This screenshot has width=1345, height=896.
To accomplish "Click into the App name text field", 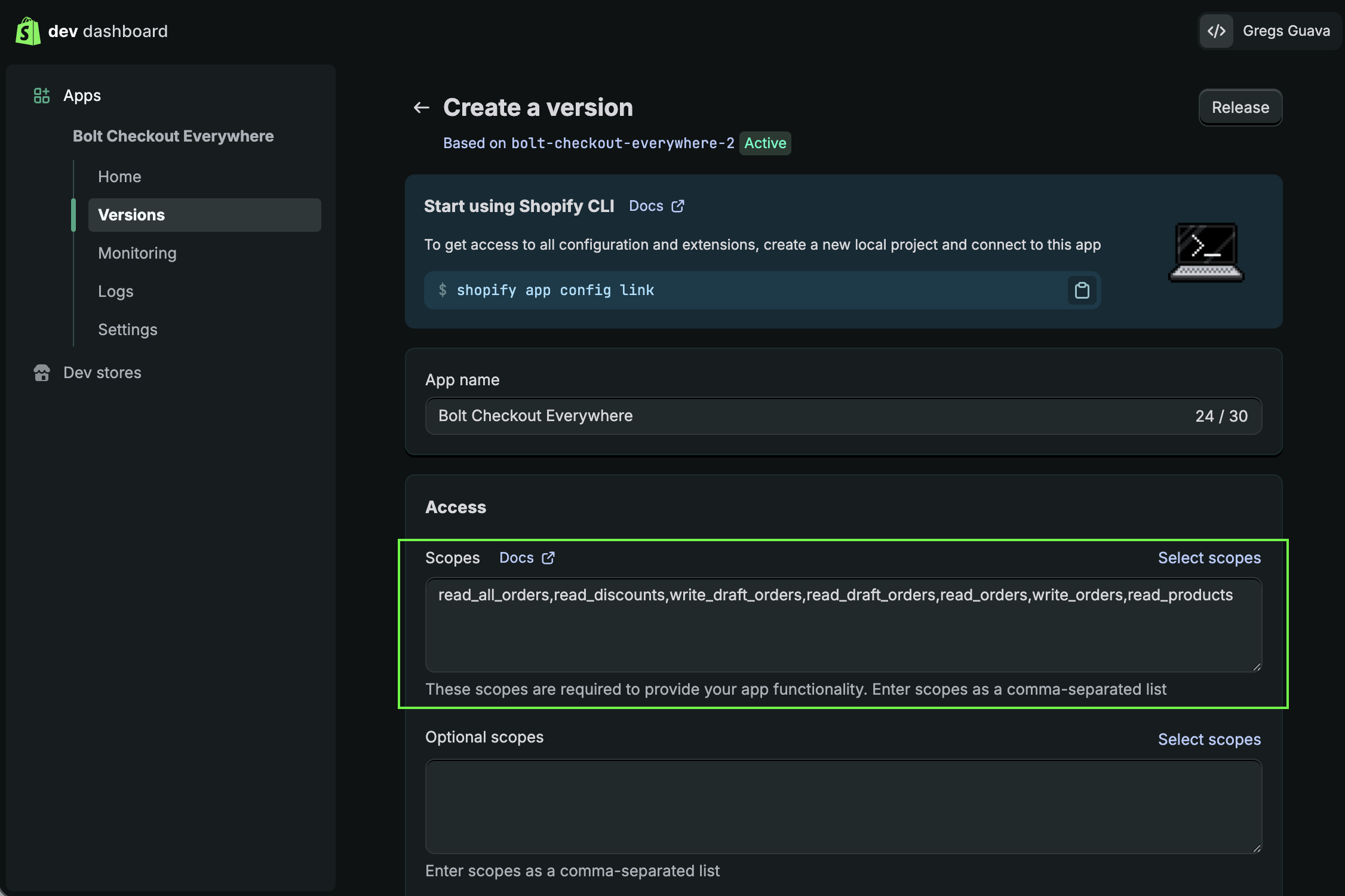I will click(x=806, y=416).
